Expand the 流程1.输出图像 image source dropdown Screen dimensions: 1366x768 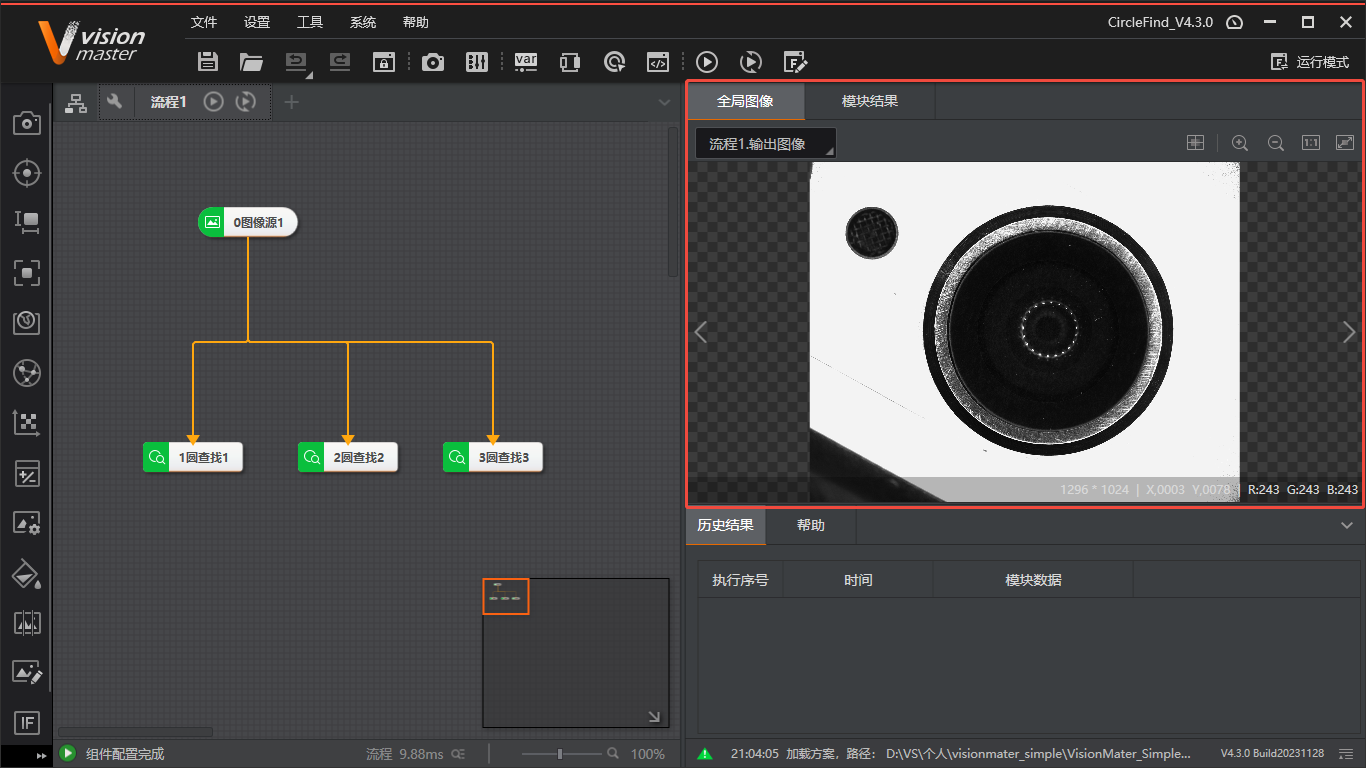tap(766, 144)
